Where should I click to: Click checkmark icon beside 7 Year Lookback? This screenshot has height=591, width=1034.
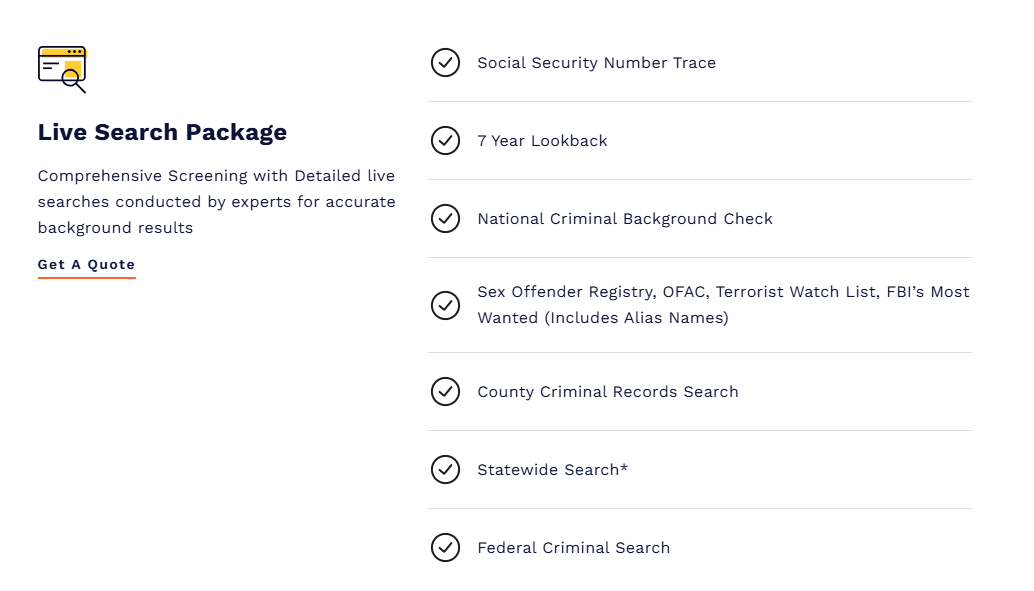point(445,141)
